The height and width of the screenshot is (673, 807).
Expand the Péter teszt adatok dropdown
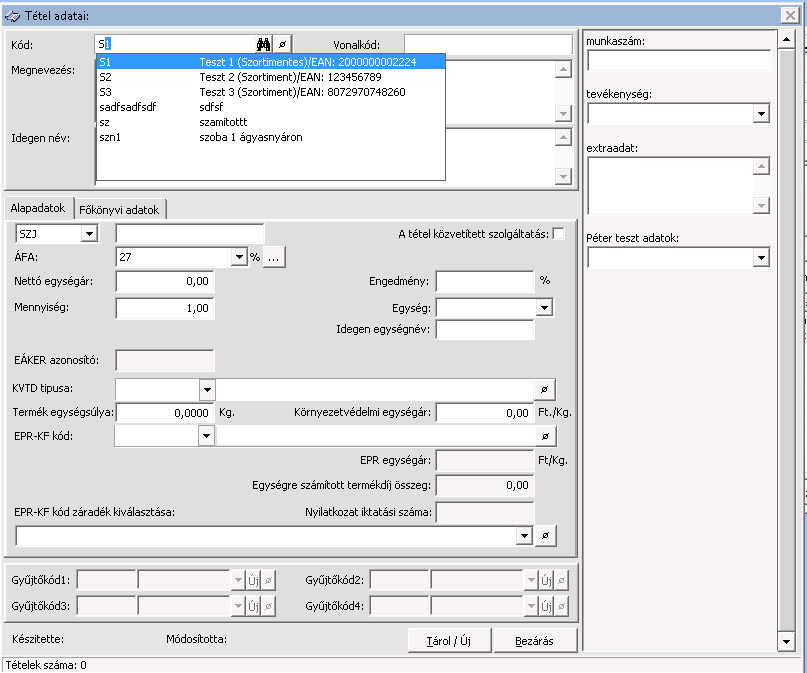coord(761,257)
